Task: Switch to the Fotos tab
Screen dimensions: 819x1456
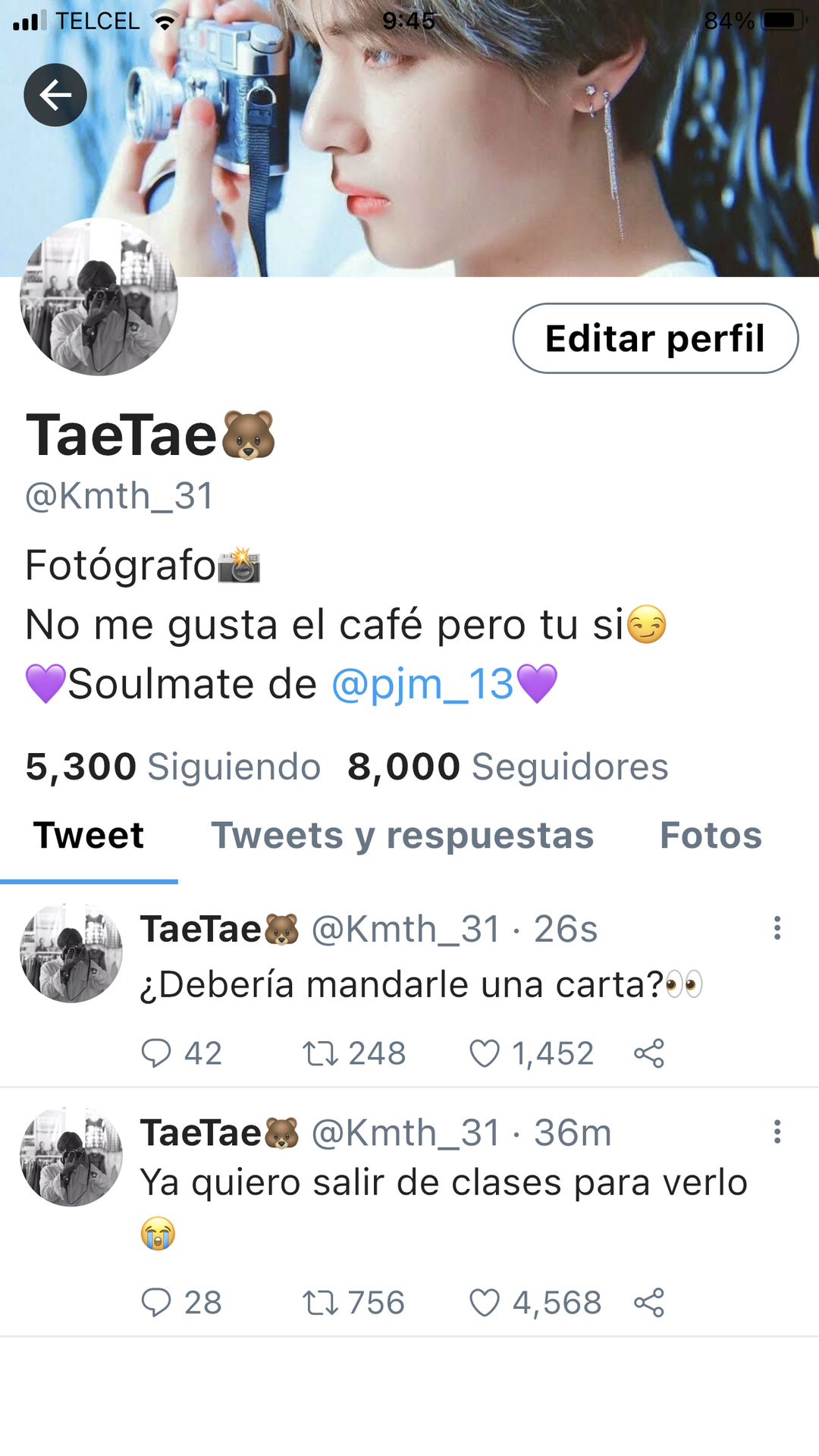Action: pyautogui.click(x=711, y=836)
